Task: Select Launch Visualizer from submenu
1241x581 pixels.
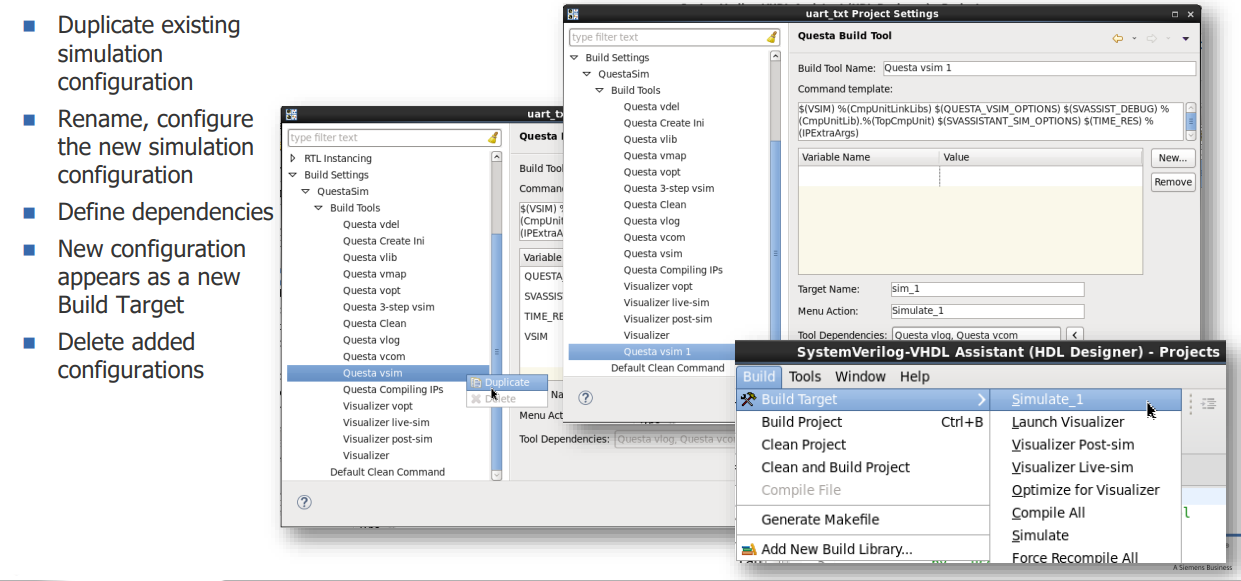Action: point(1085,422)
